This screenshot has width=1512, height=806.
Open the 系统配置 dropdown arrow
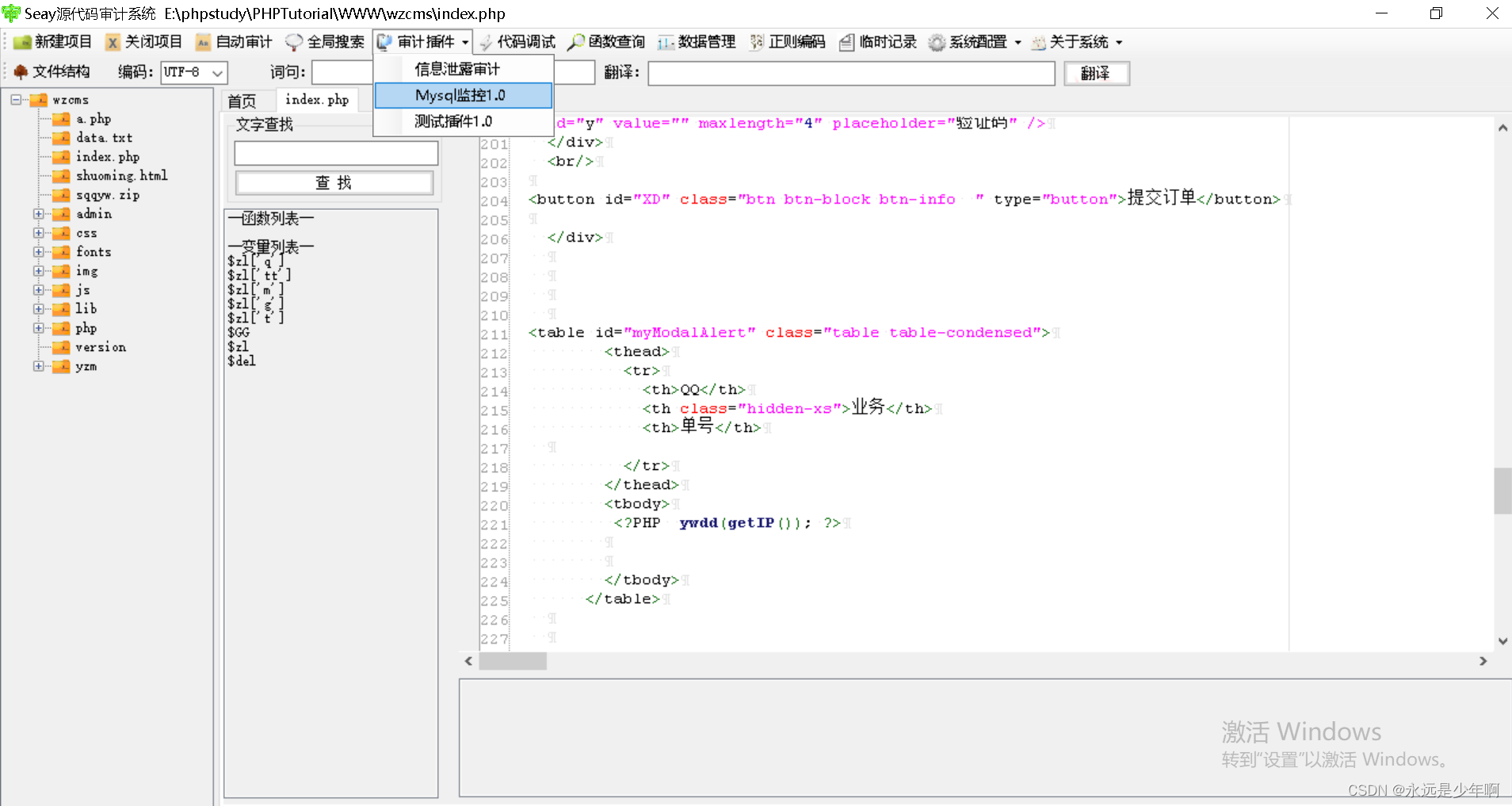pyautogui.click(x=1018, y=43)
